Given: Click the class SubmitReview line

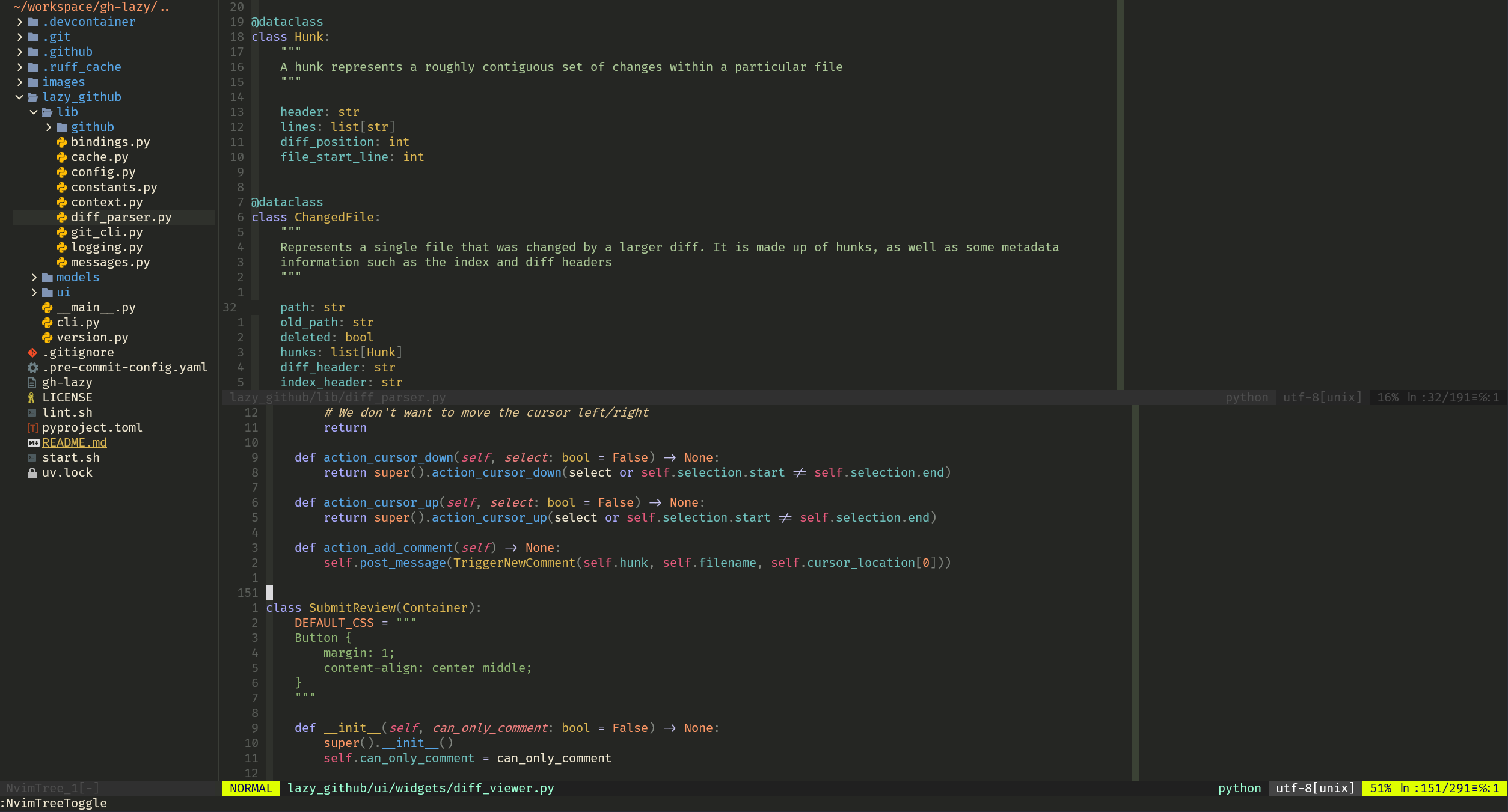Looking at the screenshot, I should point(373,608).
